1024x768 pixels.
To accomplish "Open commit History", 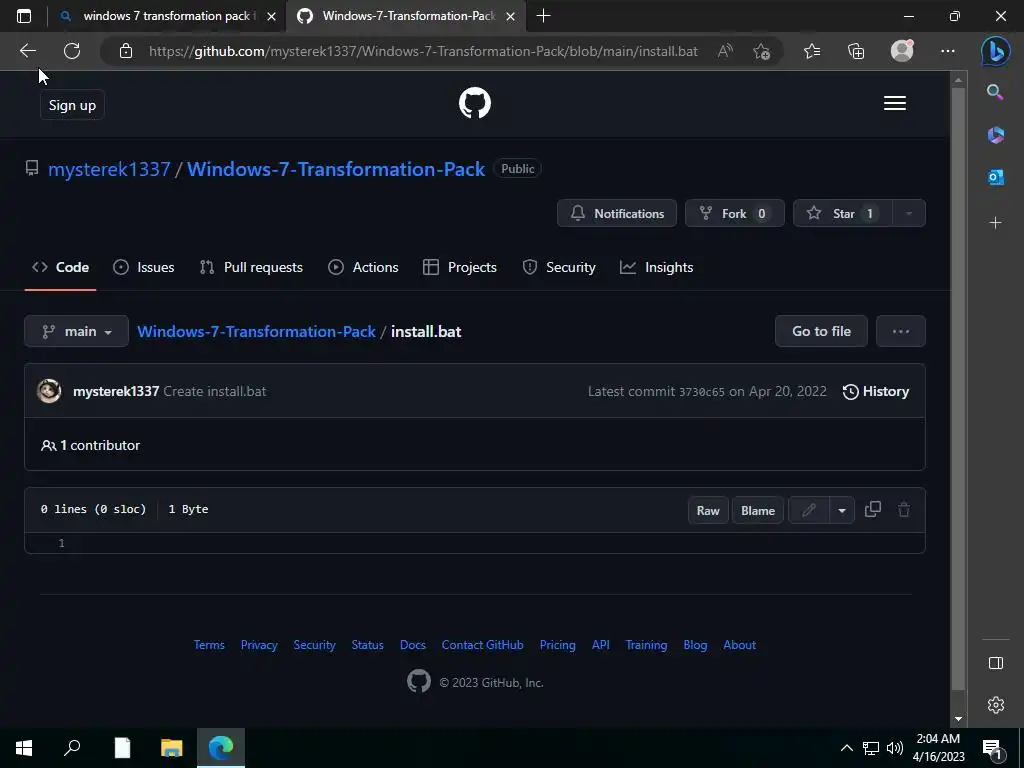I will pos(876,391).
